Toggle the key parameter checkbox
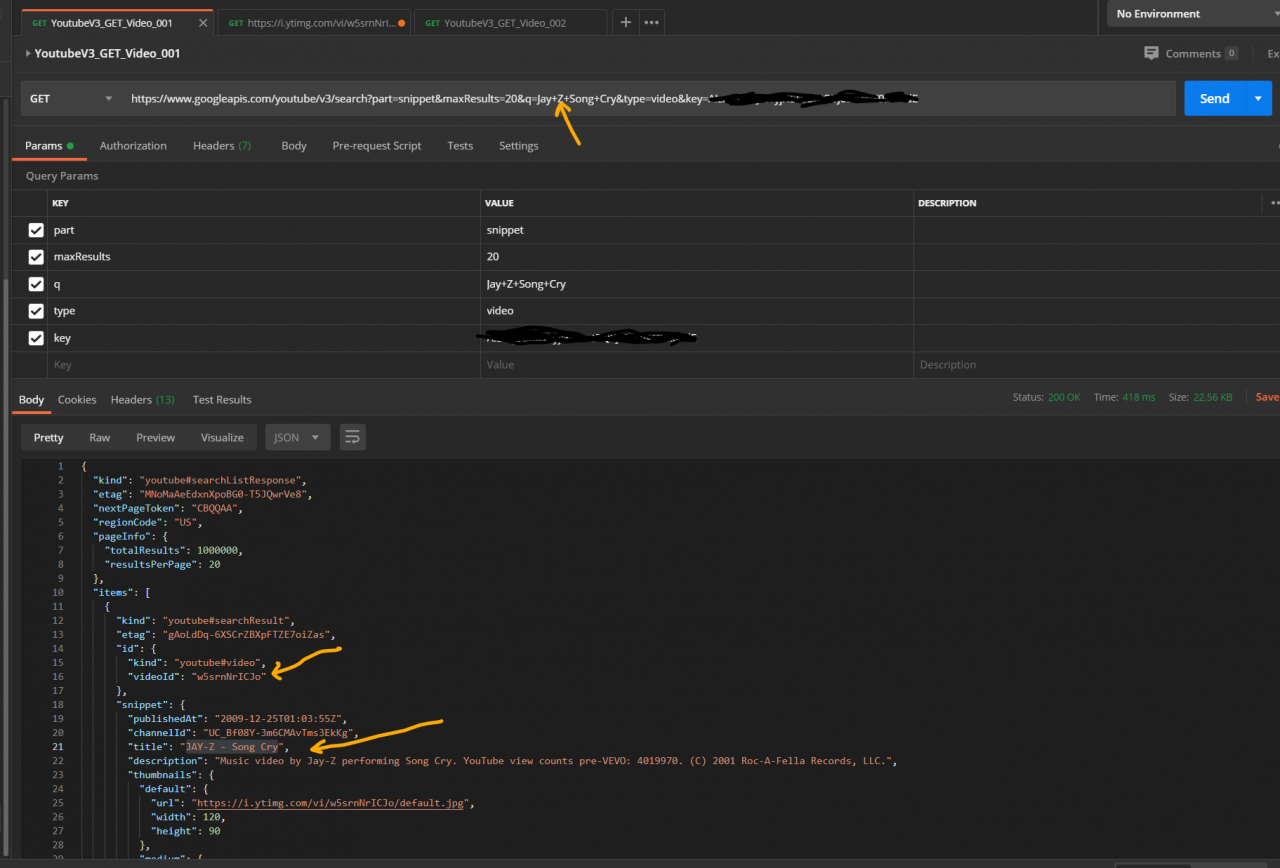This screenshot has width=1280, height=868. pos(36,338)
